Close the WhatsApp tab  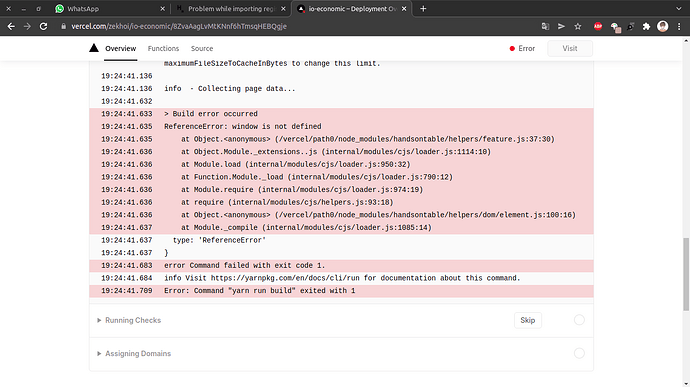click(162, 9)
